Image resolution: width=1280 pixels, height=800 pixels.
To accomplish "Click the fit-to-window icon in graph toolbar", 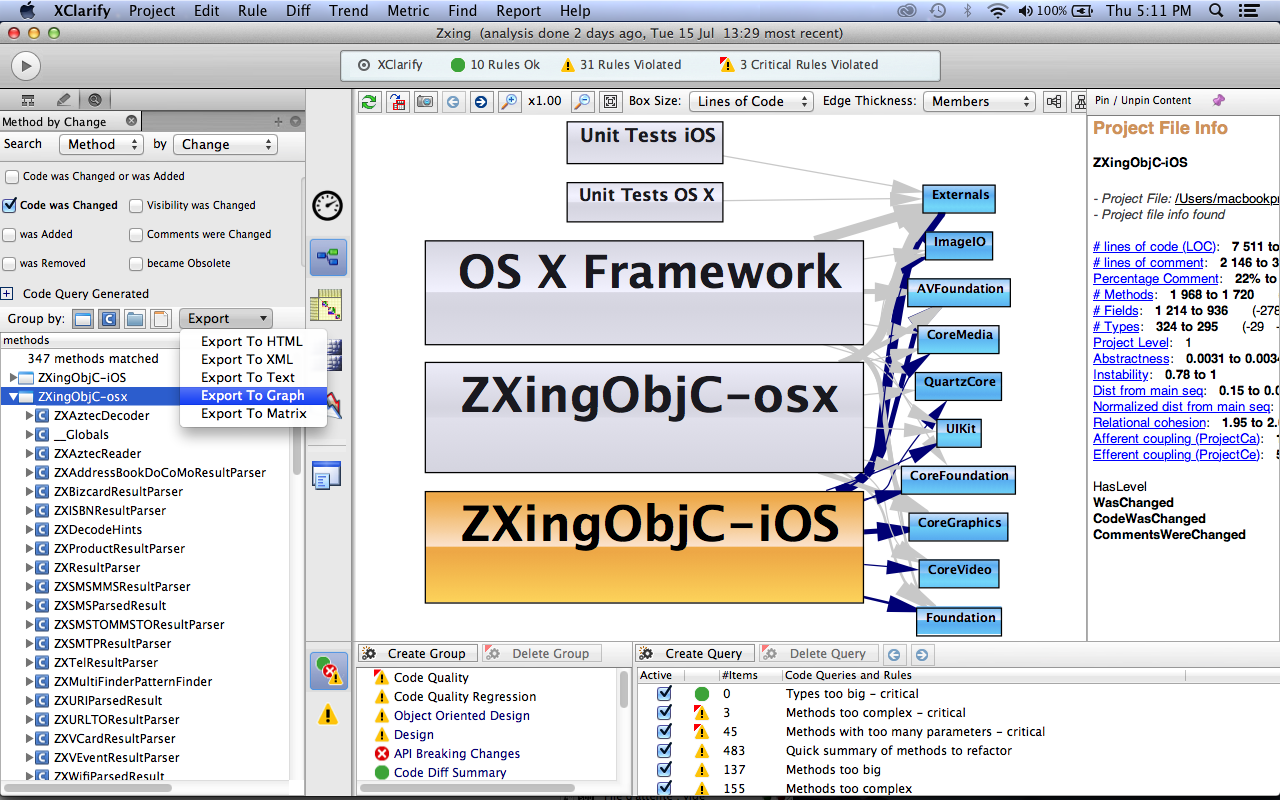I will click(609, 101).
